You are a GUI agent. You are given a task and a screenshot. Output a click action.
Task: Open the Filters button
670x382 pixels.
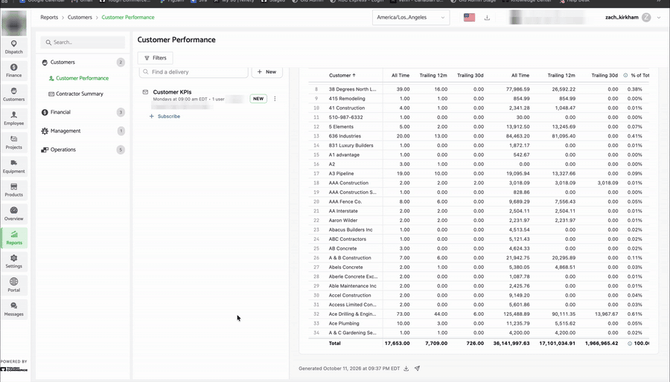click(155, 58)
